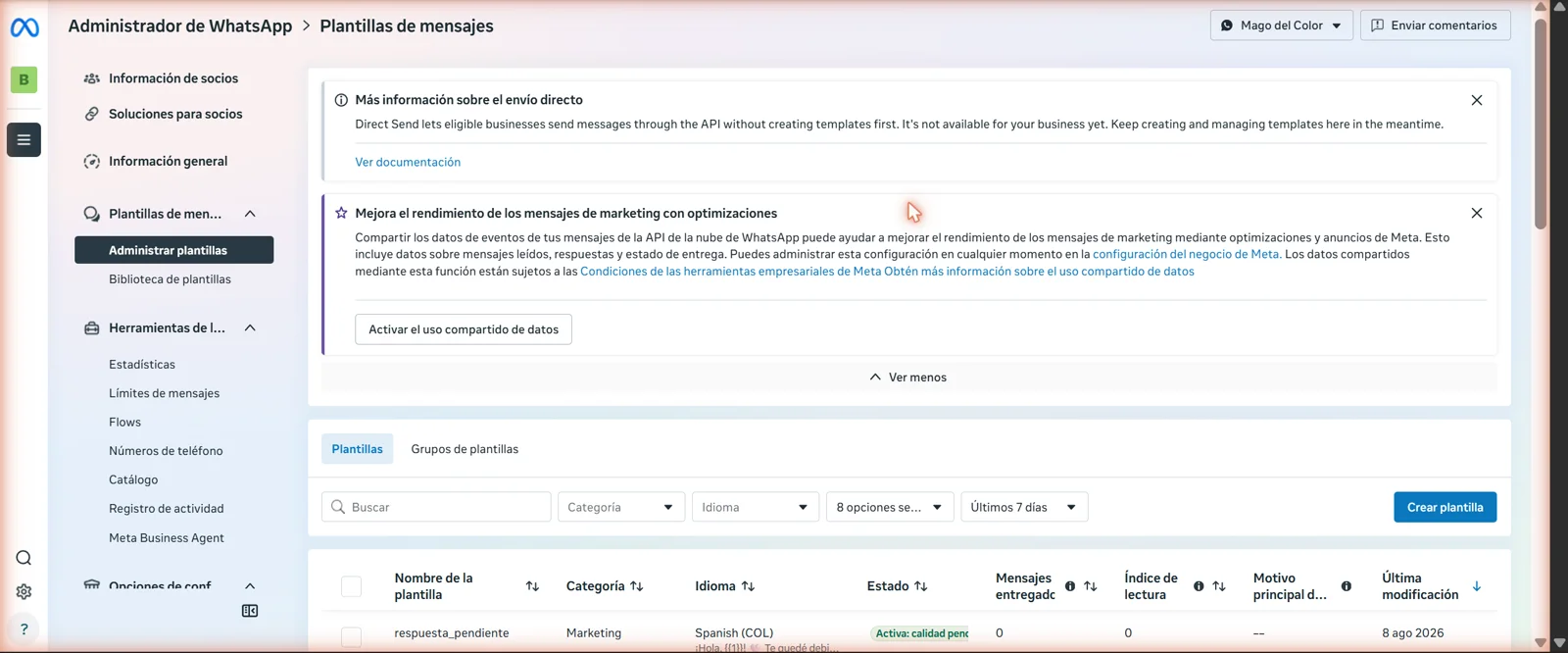Switch to the Plantillas tab
The image size is (1568, 653).
point(358,449)
